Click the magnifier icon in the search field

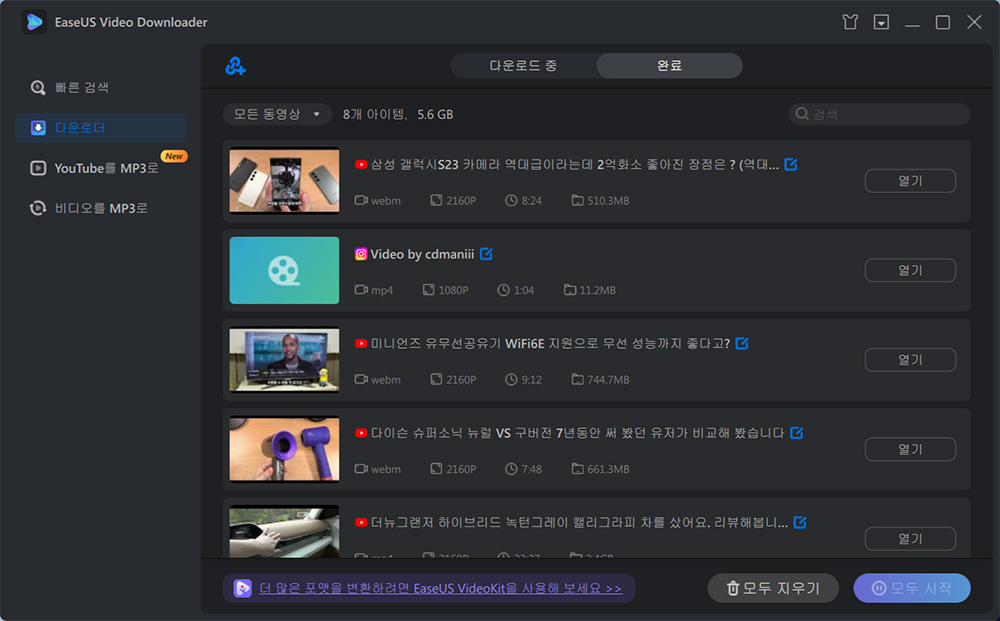coord(802,114)
